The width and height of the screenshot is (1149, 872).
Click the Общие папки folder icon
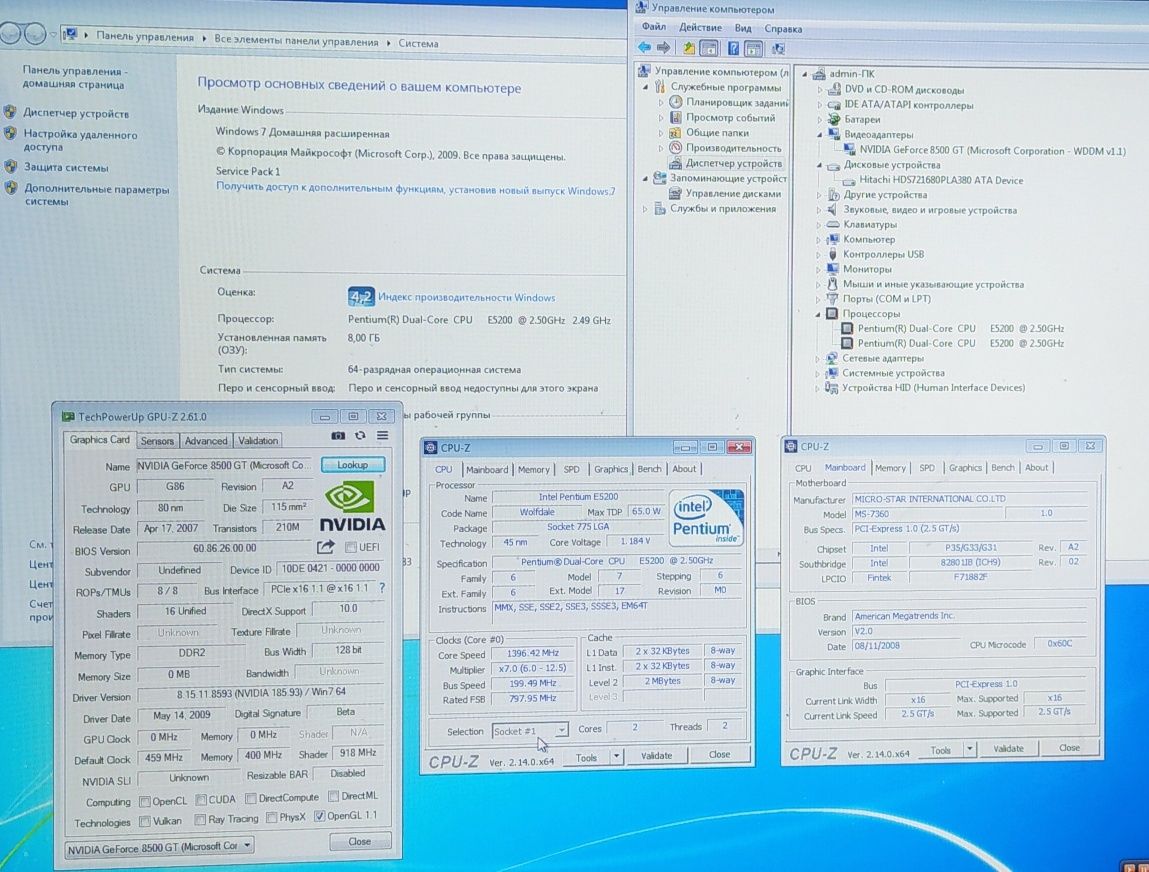click(676, 133)
